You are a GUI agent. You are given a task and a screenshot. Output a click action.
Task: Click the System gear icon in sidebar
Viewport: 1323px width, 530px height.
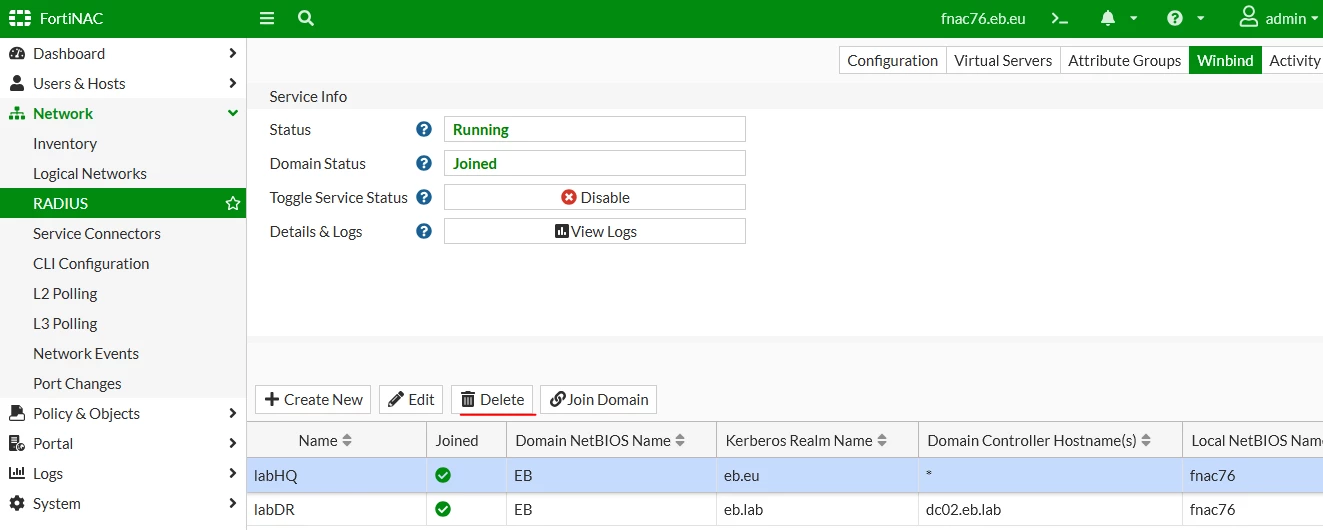[x=17, y=503]
